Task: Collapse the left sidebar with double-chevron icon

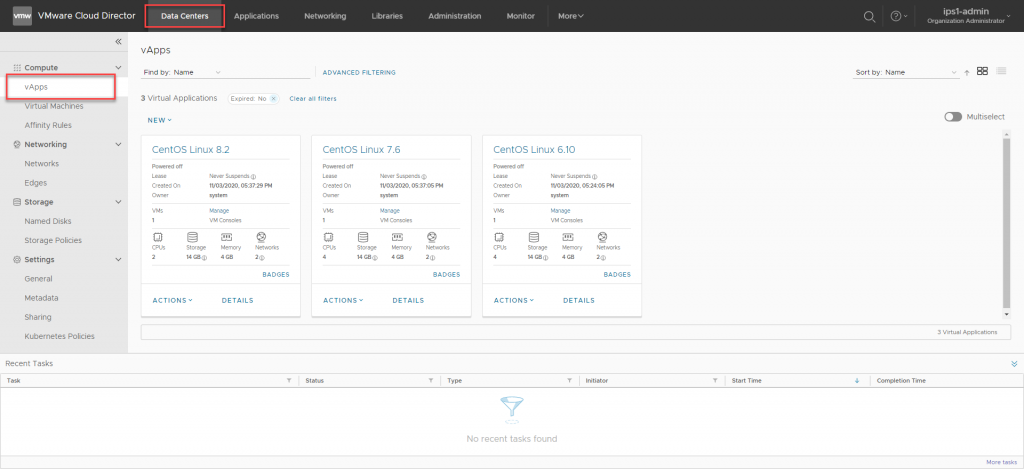Action: click(118, 41)
